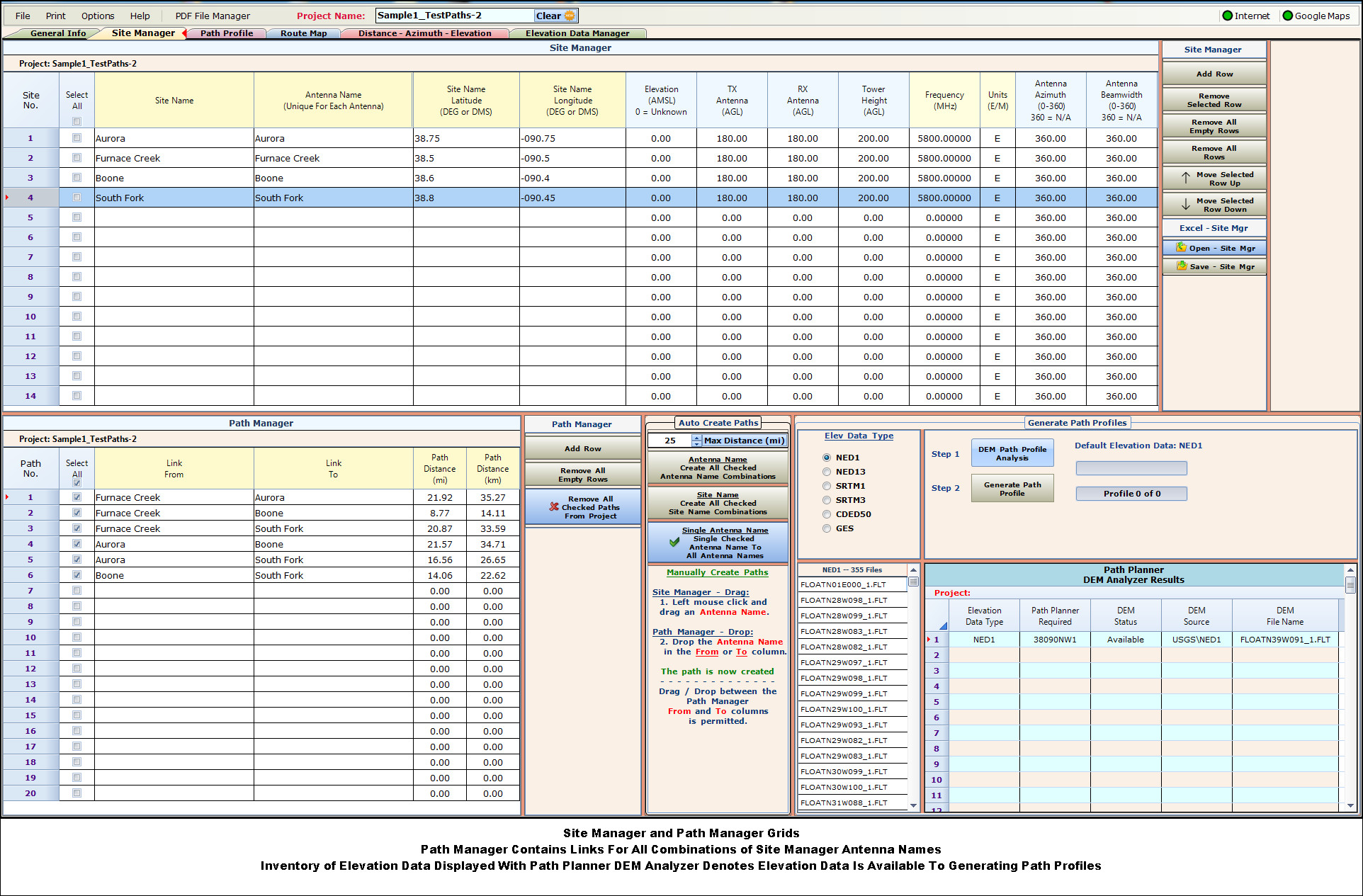
Task: Click the Project Name input field
Action: point(453,16)
